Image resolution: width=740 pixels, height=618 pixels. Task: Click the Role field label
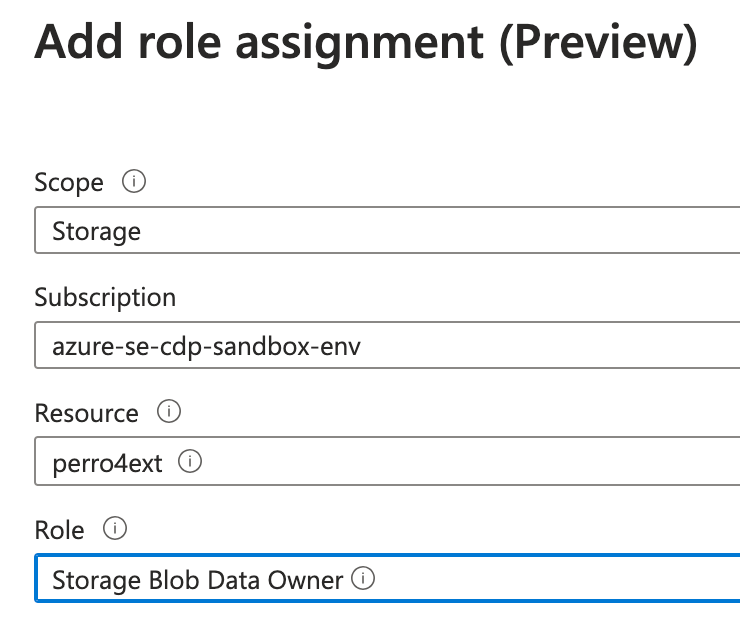point(59,530)
